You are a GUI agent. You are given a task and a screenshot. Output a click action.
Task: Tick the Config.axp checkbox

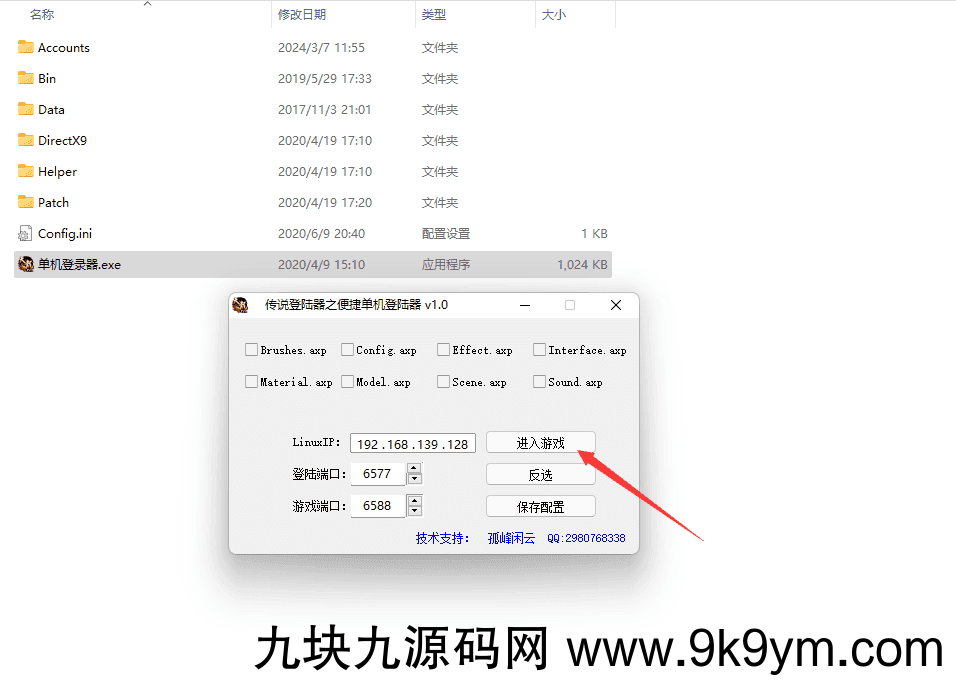pos(347,350)
